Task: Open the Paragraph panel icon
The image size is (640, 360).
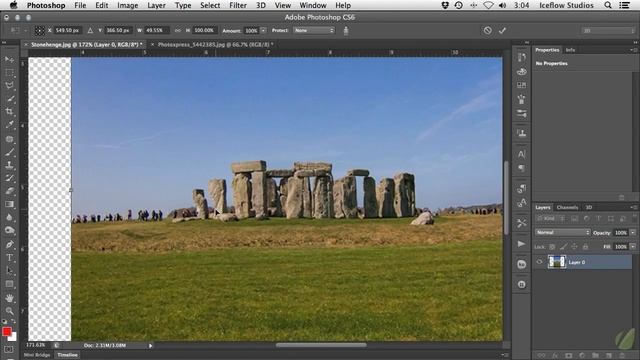Action: coord(521,168)
